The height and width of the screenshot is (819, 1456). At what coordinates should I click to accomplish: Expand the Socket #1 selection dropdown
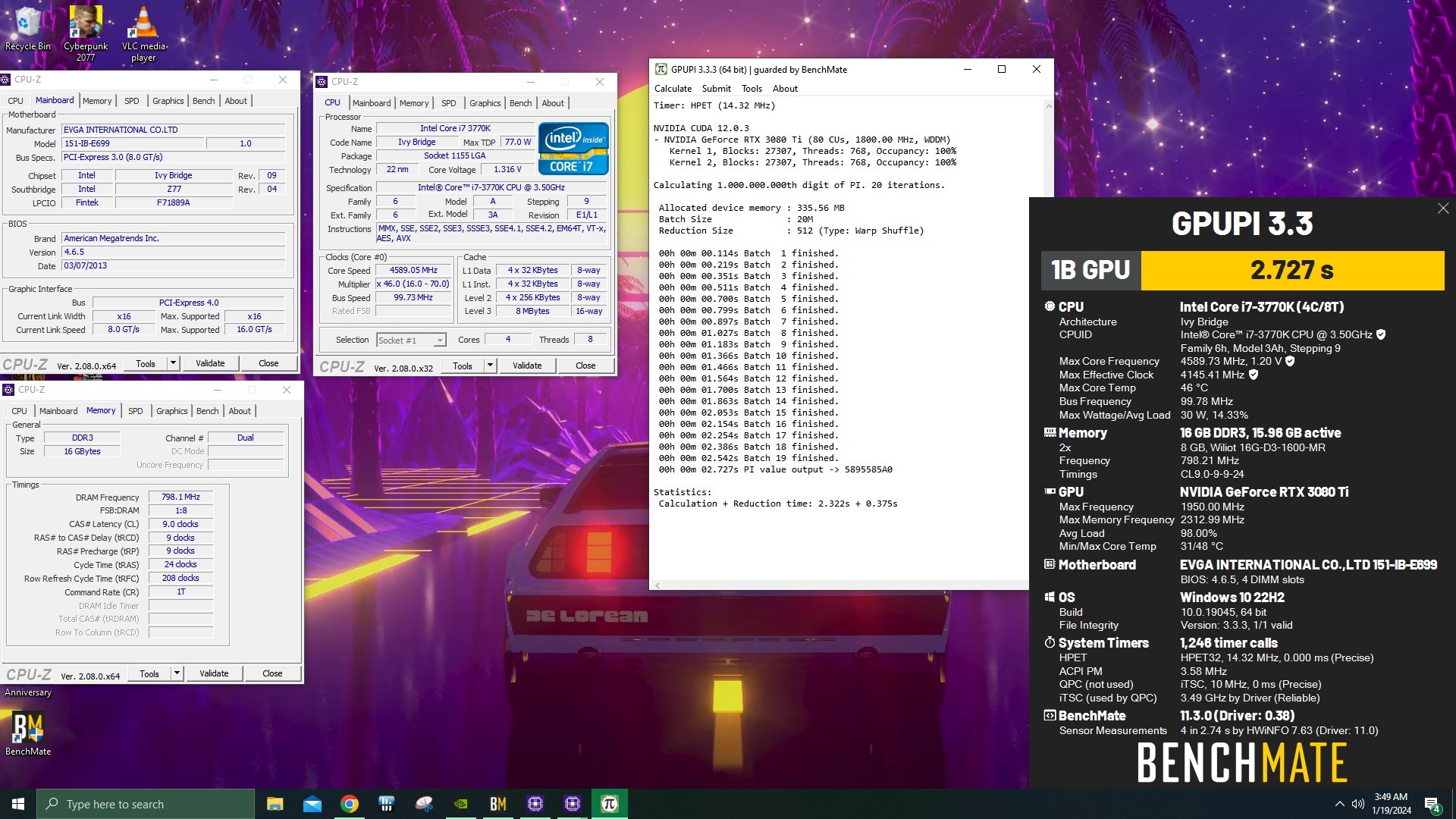click(440, 340)
